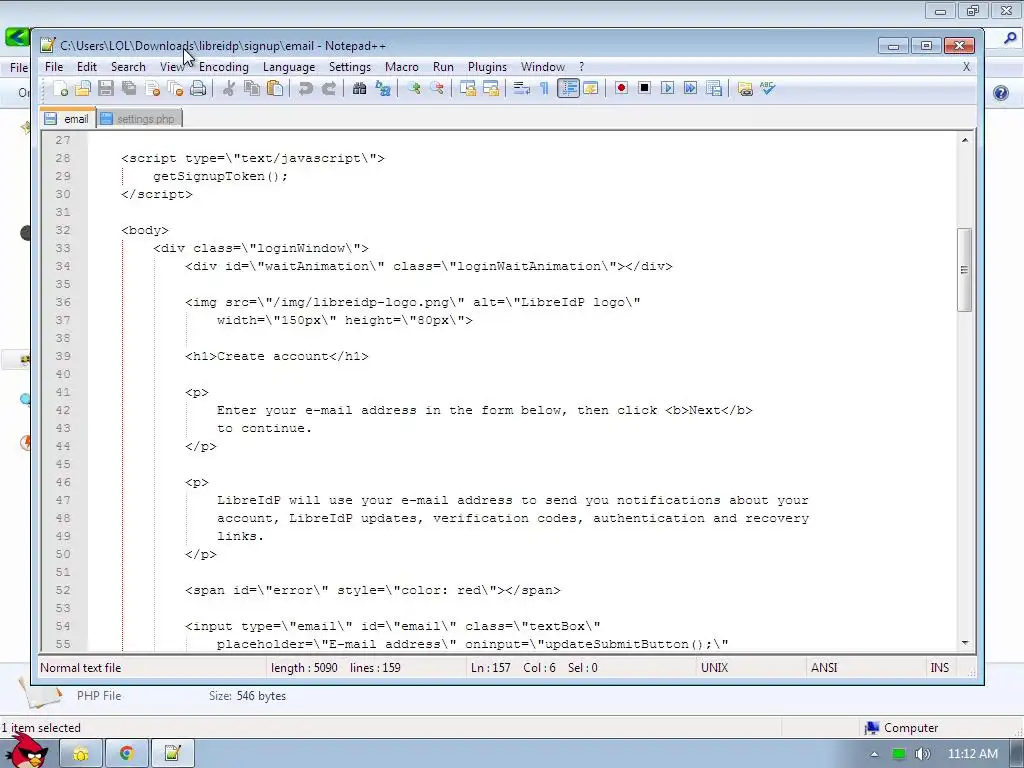1024x768 pixels.
Task: Open the ? help menu
Action: coord(581,67)
